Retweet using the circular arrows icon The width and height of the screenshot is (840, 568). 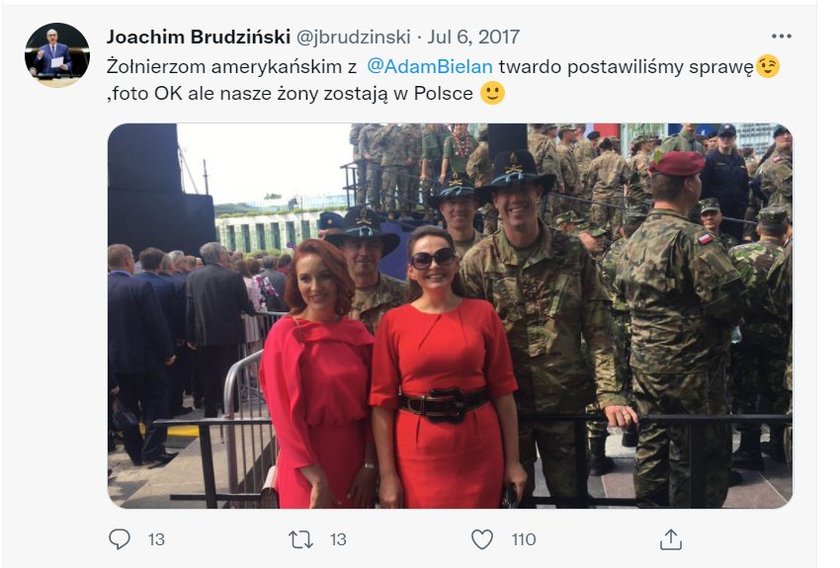(x=301, y=539)
